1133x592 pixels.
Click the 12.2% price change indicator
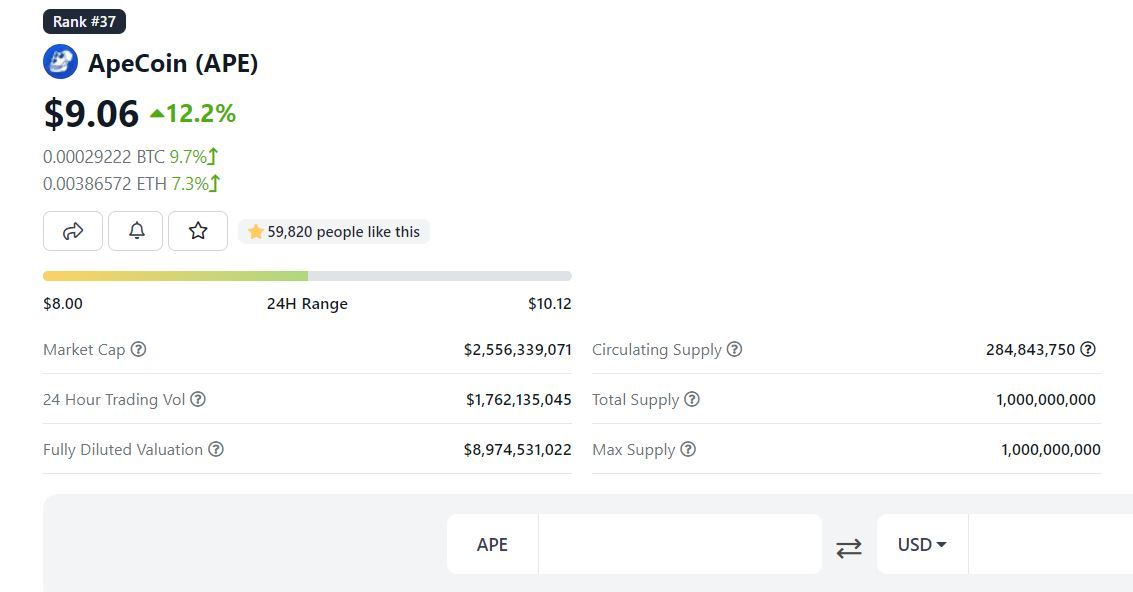coord(193,114)
